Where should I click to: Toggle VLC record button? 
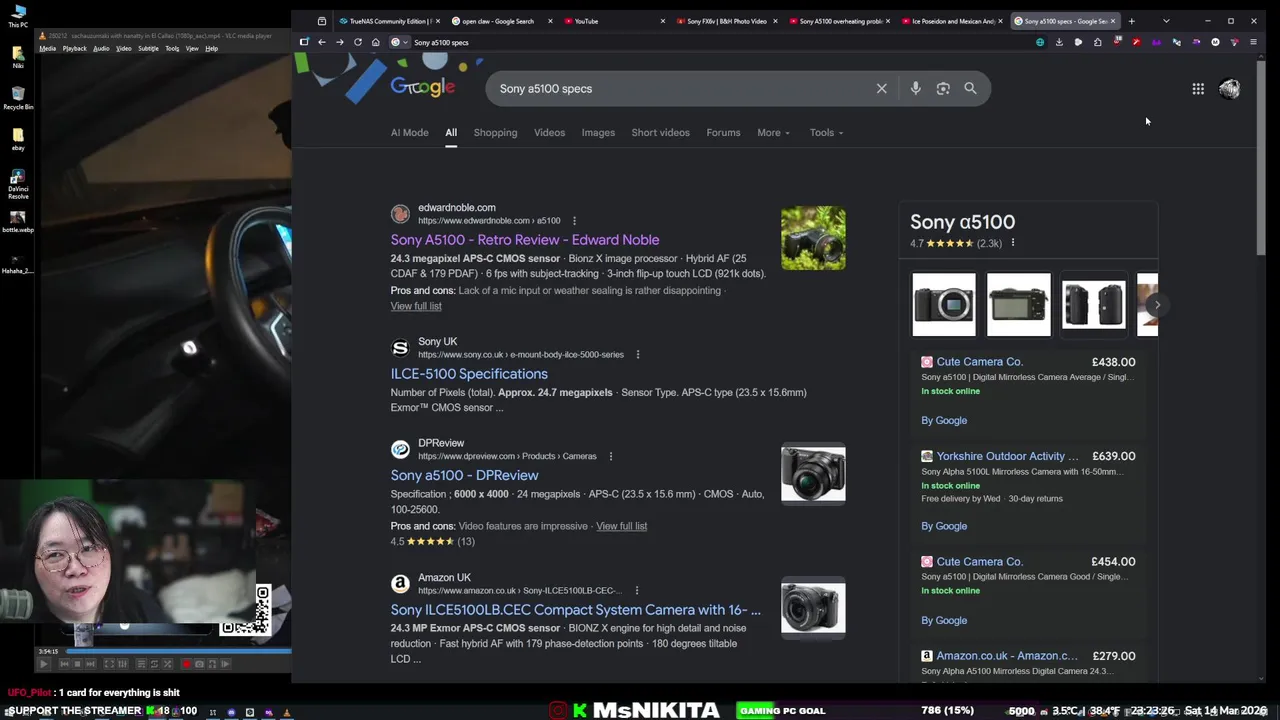point(186,664)
